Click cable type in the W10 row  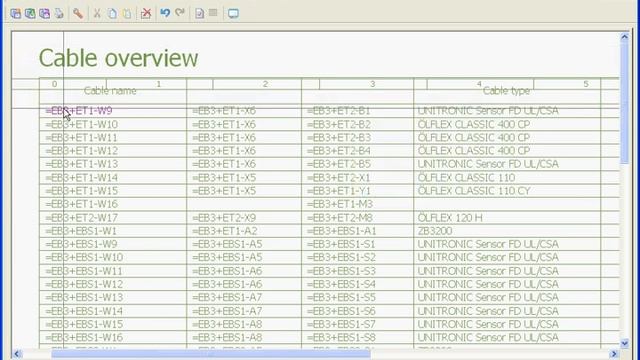(474, 124)
